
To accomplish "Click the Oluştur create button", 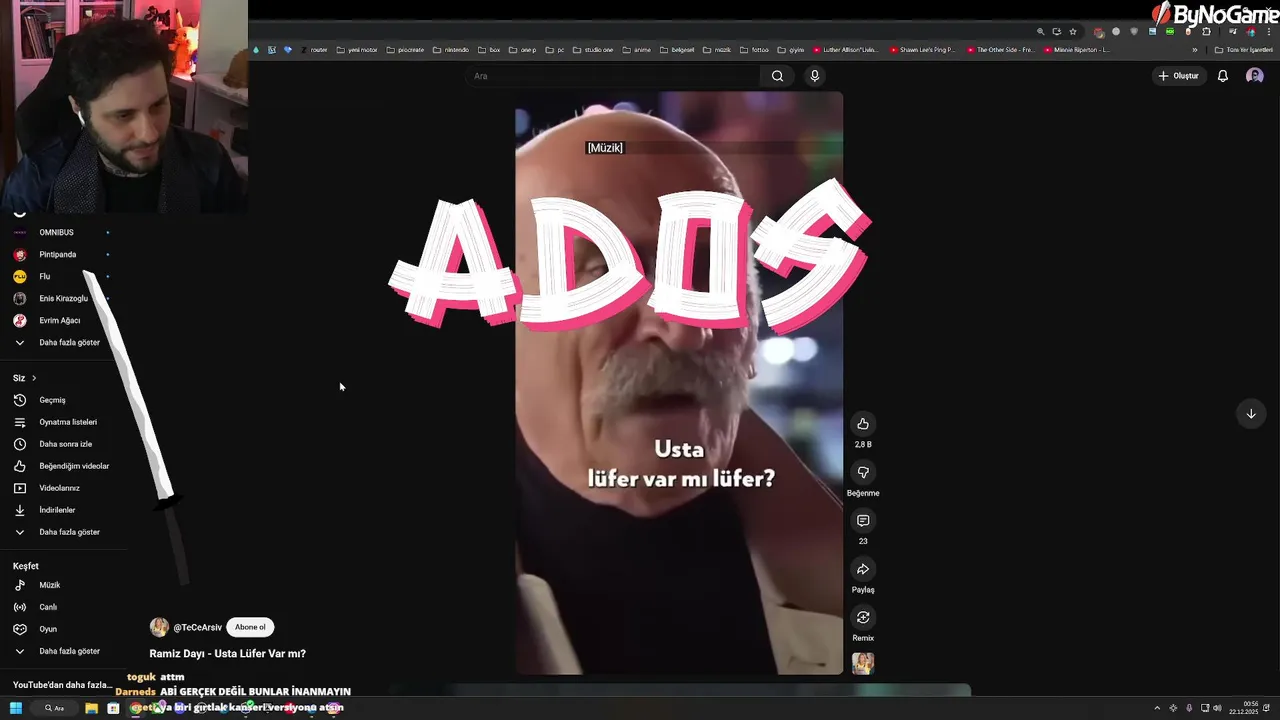I will [x=1178, y=76].
